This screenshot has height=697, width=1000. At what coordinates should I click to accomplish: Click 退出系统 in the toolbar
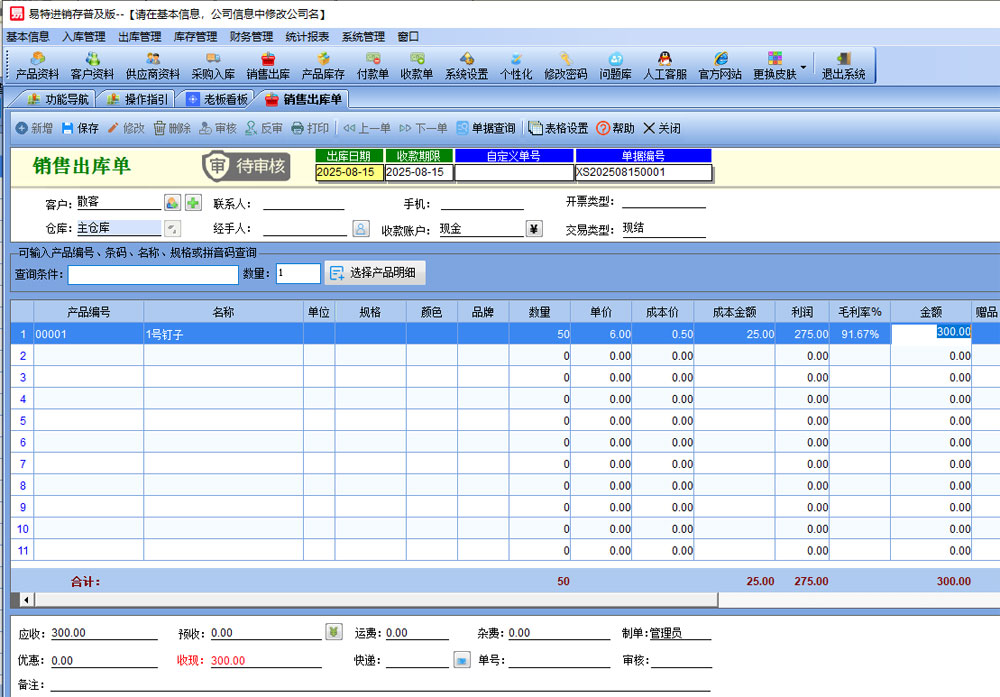[x=843, y=66]
